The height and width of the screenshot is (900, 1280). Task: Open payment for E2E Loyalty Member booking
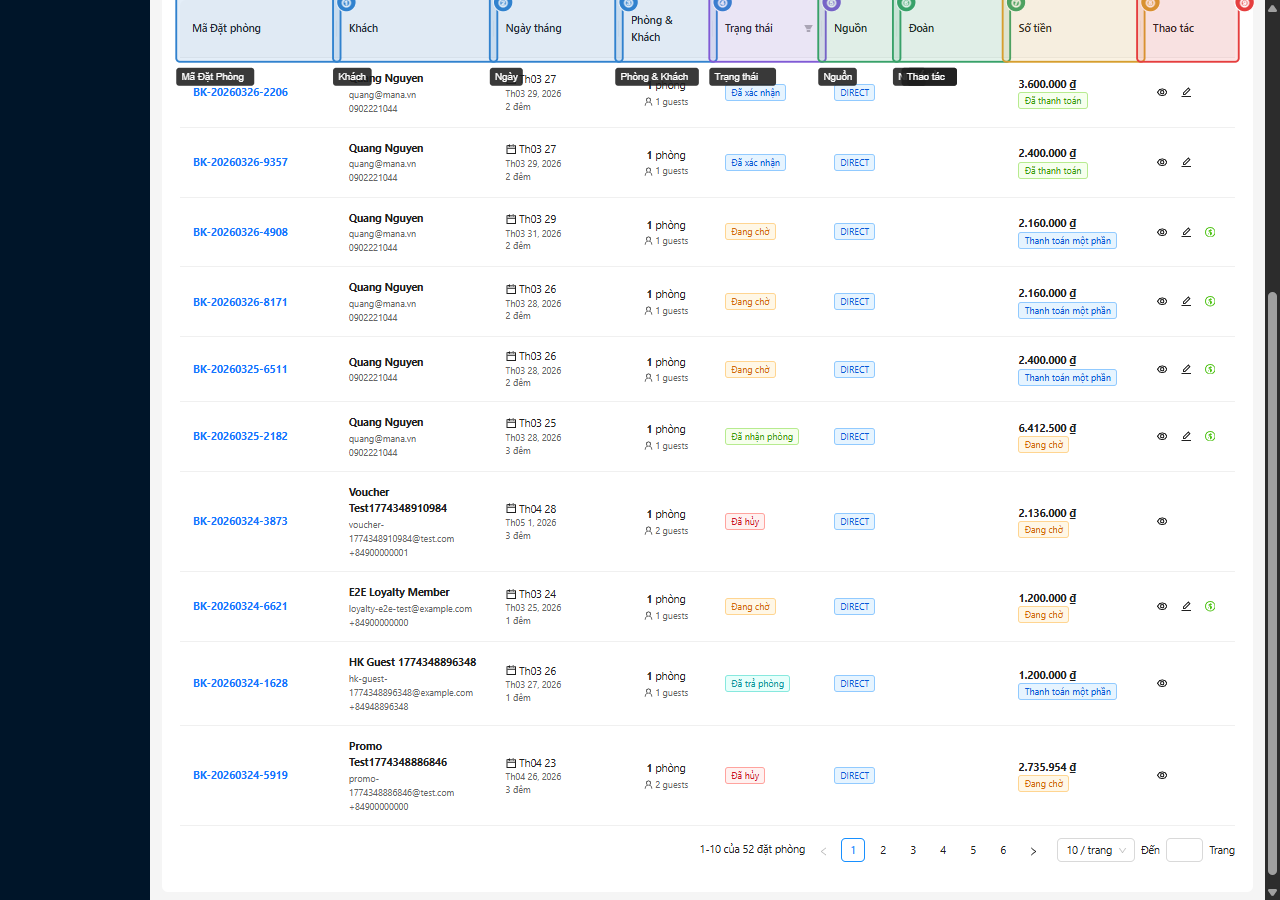(x=1210, y=606)
